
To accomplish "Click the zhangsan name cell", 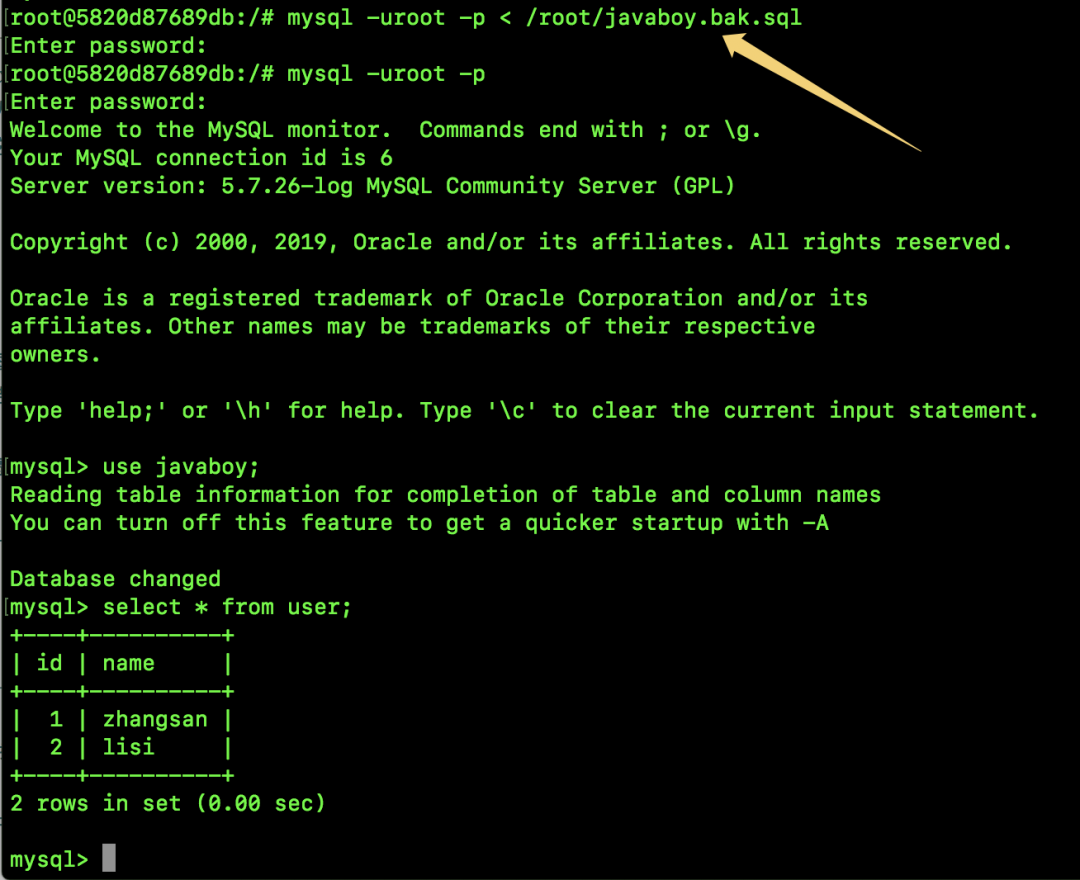I will [x=155, y=720].
